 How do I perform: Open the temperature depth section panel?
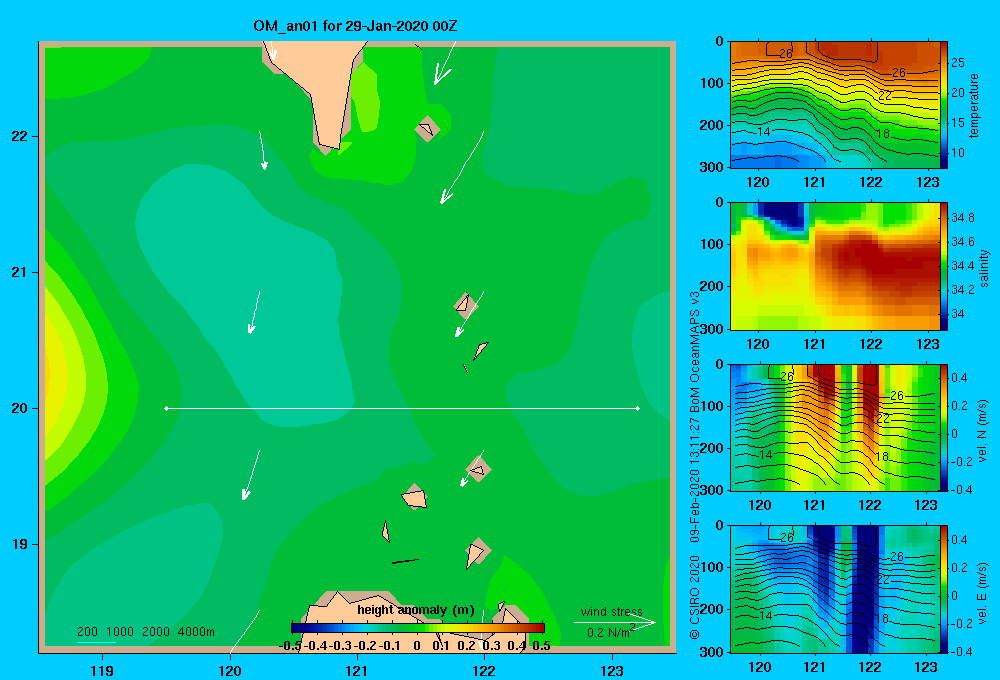[834, 105]
